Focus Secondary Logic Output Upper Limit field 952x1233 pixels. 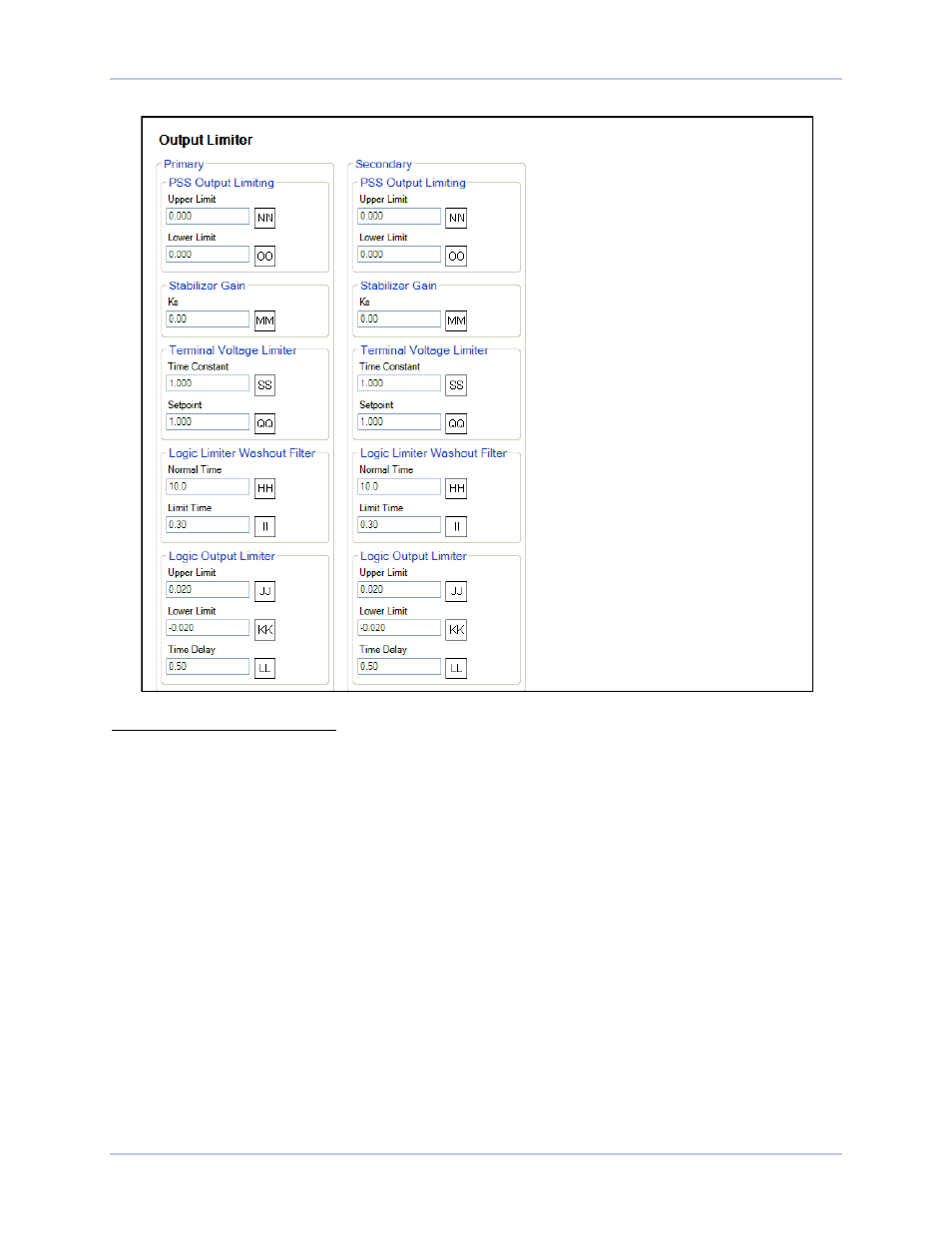(399, 589)
